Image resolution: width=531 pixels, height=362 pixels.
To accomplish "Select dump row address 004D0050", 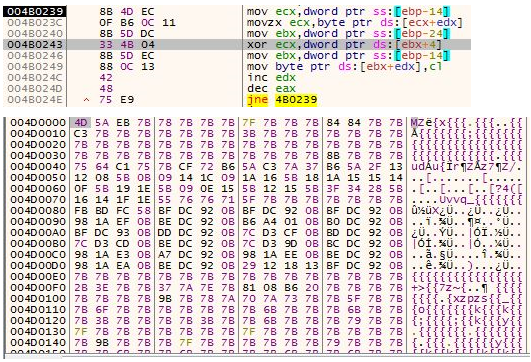I will pyautogui.click(x=38, y=177).
